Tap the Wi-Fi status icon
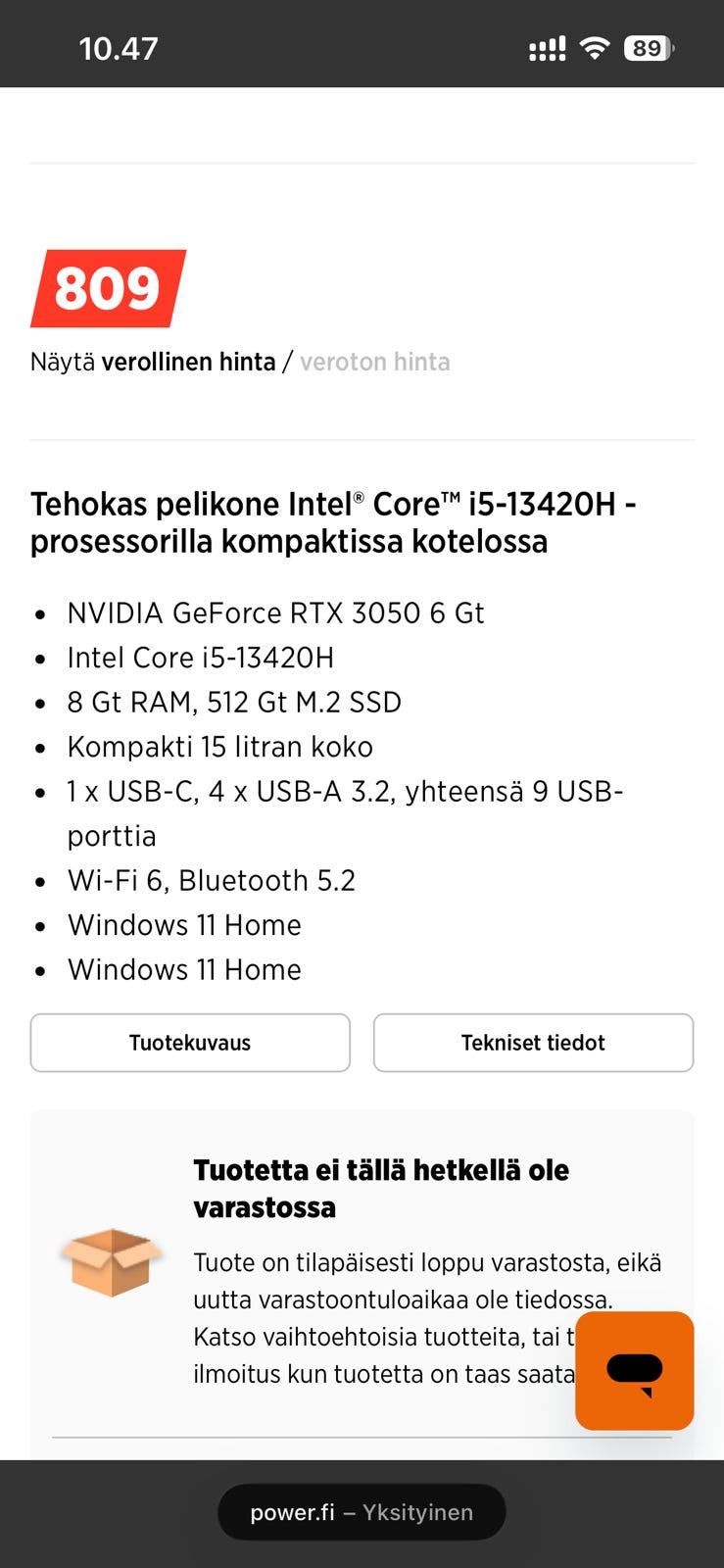The image size is (724, 1568). (x=595, y=48)
